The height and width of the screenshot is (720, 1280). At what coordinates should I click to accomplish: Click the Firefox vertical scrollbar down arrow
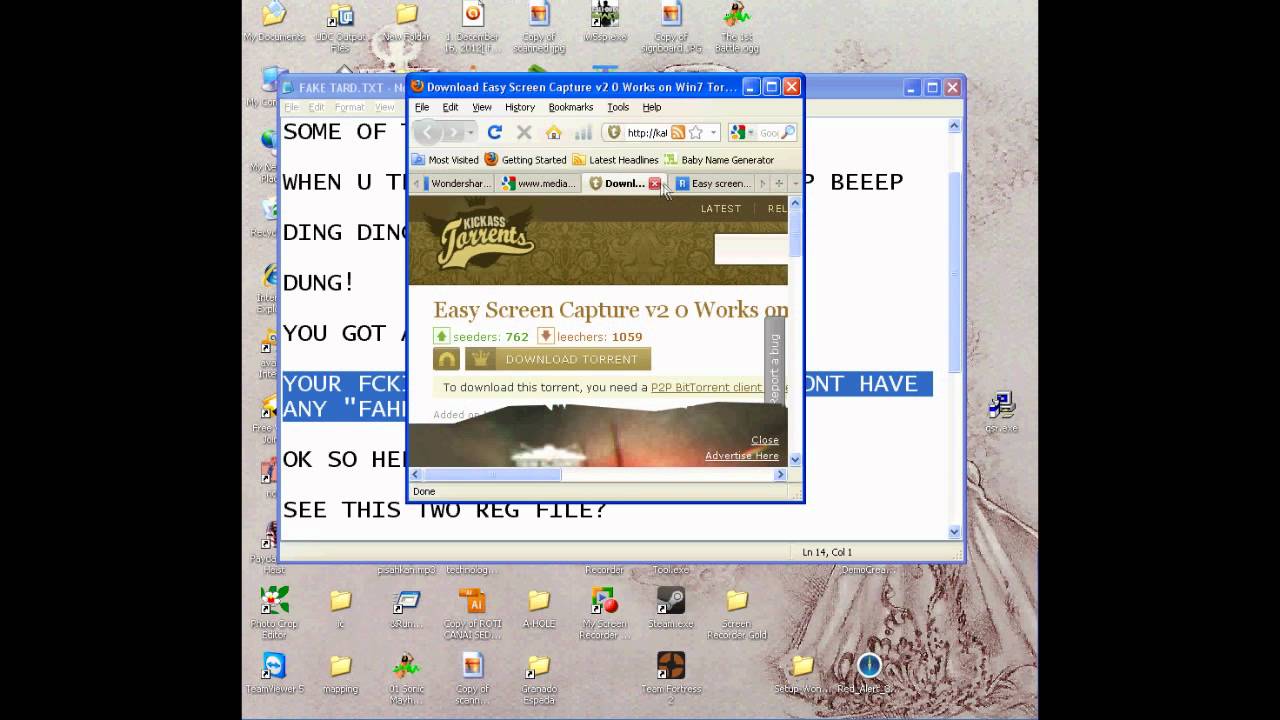pyautogui.click(x=795, y=459)
